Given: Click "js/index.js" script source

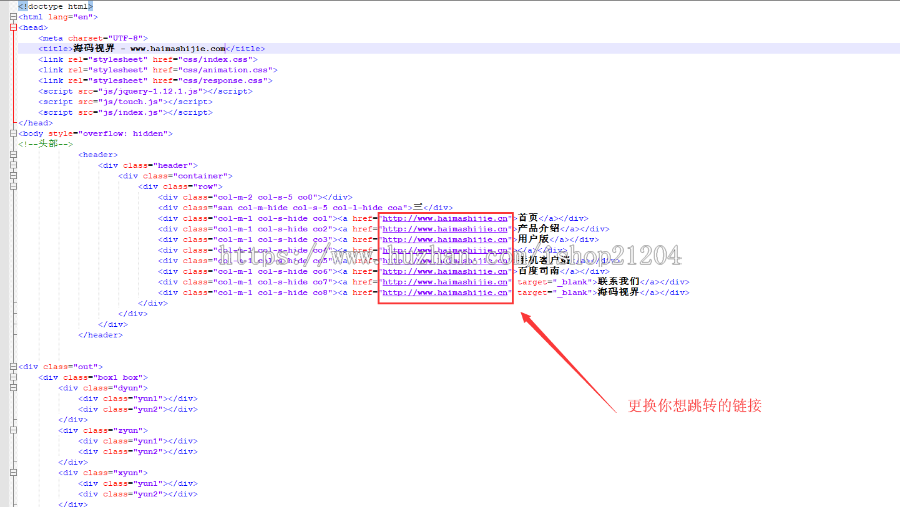Looking at the screenshot, I should (x=130, y=113).
